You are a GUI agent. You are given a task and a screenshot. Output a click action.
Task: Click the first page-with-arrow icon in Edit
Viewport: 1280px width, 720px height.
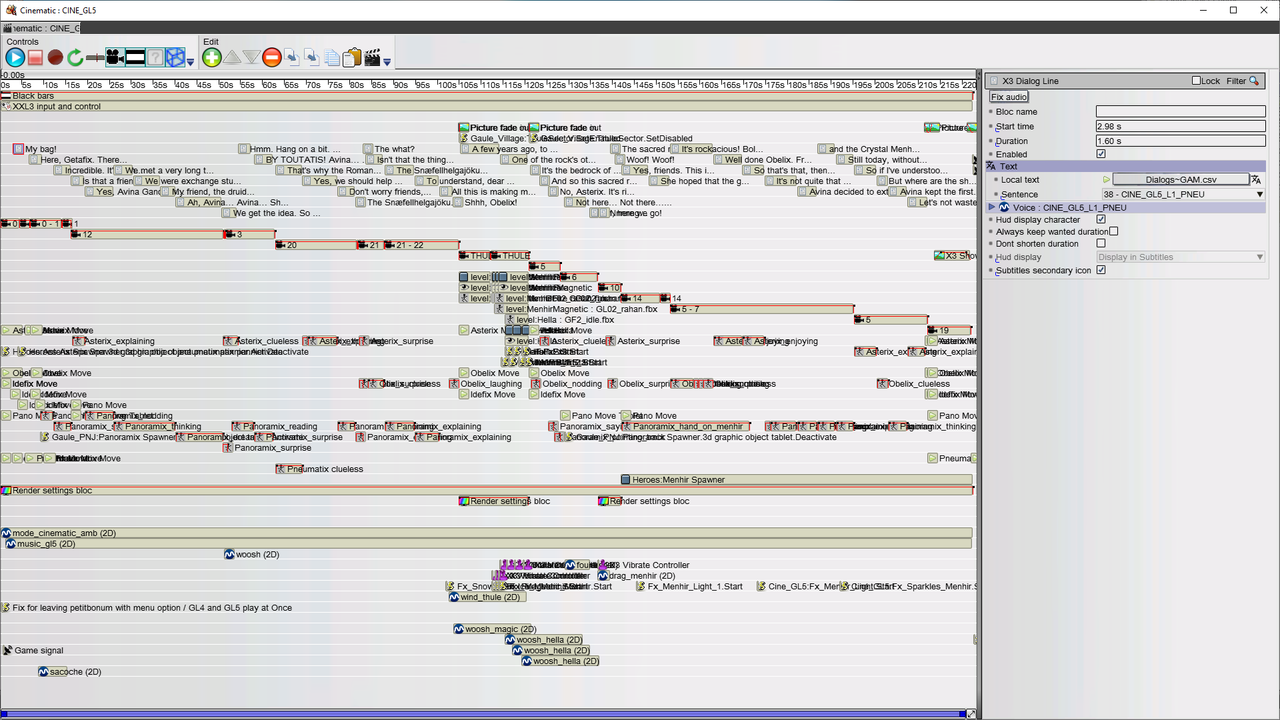pyautogui.click(x=292, y=58)
